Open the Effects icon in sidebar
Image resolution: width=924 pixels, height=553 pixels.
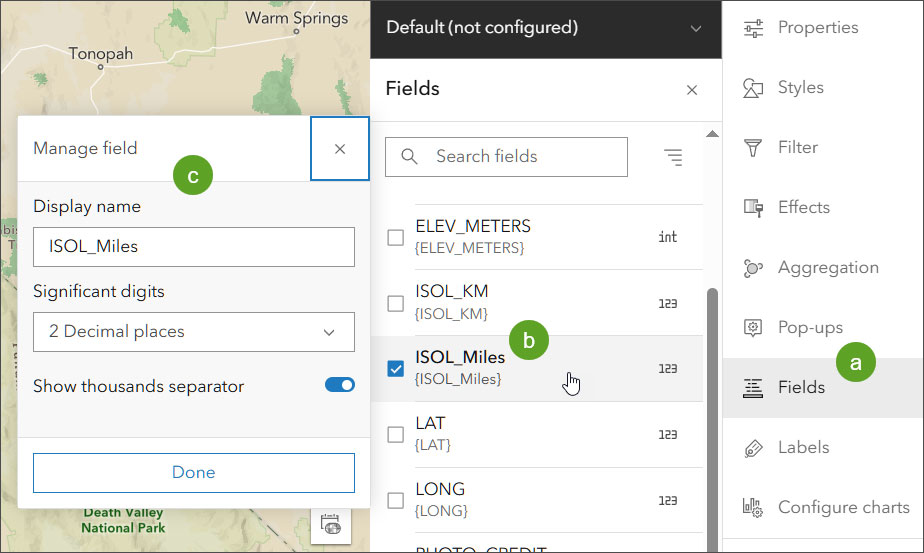[x=754, y=208]
